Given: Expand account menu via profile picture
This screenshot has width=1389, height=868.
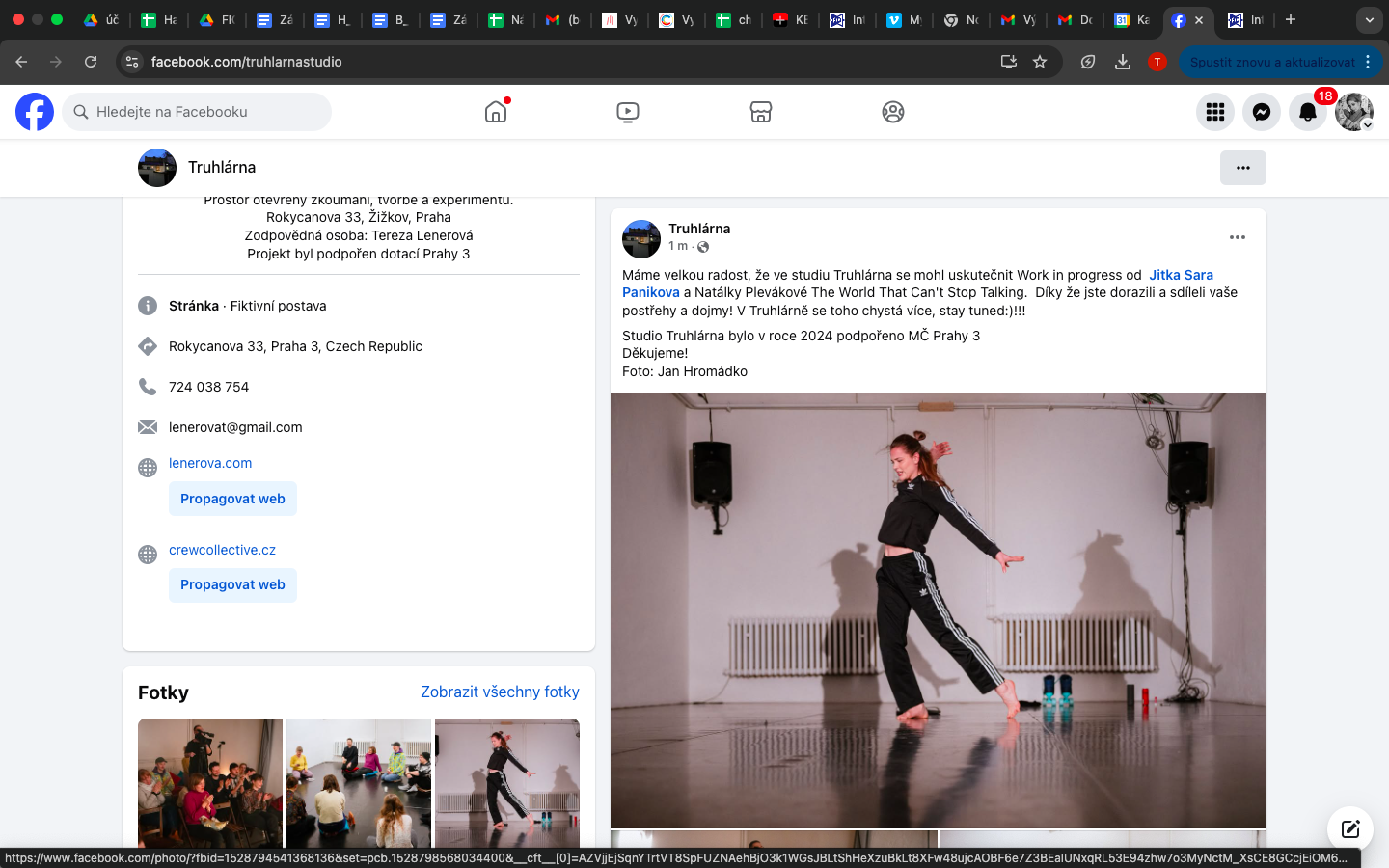Looking at the screenshot, I should tap(1354, 112).
